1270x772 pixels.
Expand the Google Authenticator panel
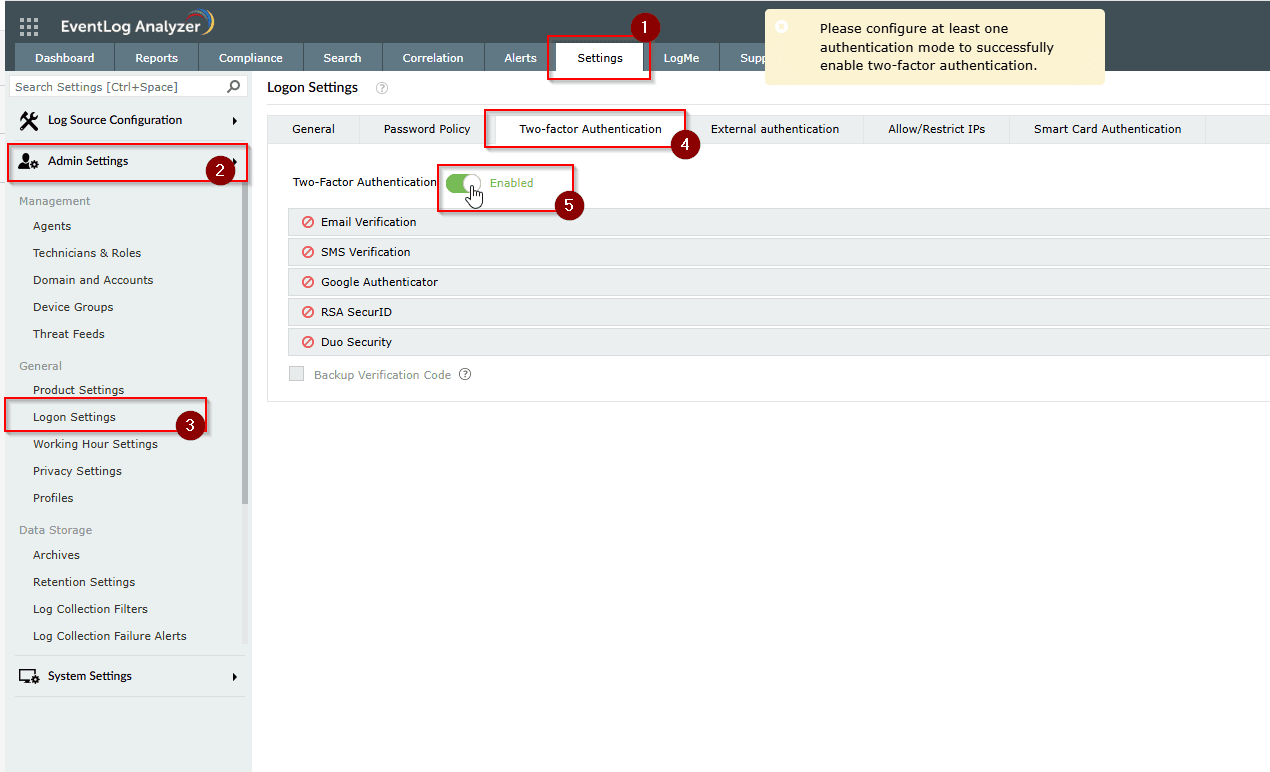click(778, 282)
